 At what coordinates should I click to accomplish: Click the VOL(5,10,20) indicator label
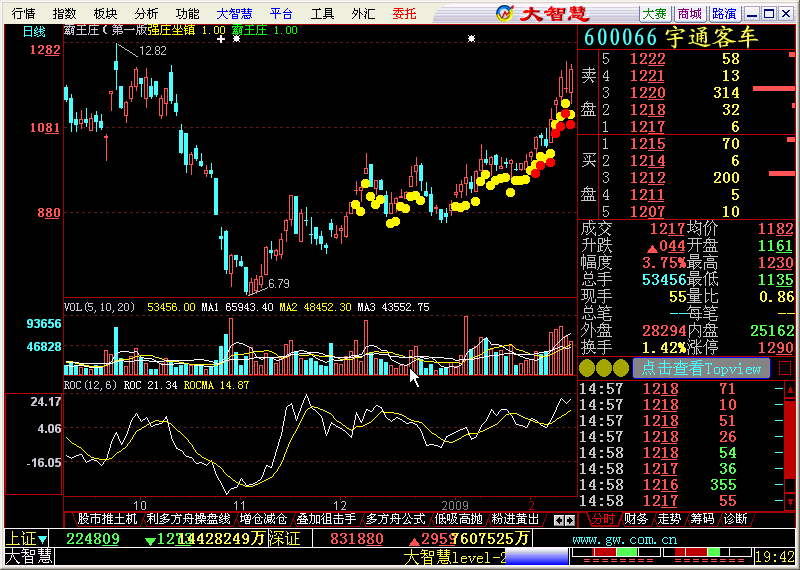tap(99, 307)
